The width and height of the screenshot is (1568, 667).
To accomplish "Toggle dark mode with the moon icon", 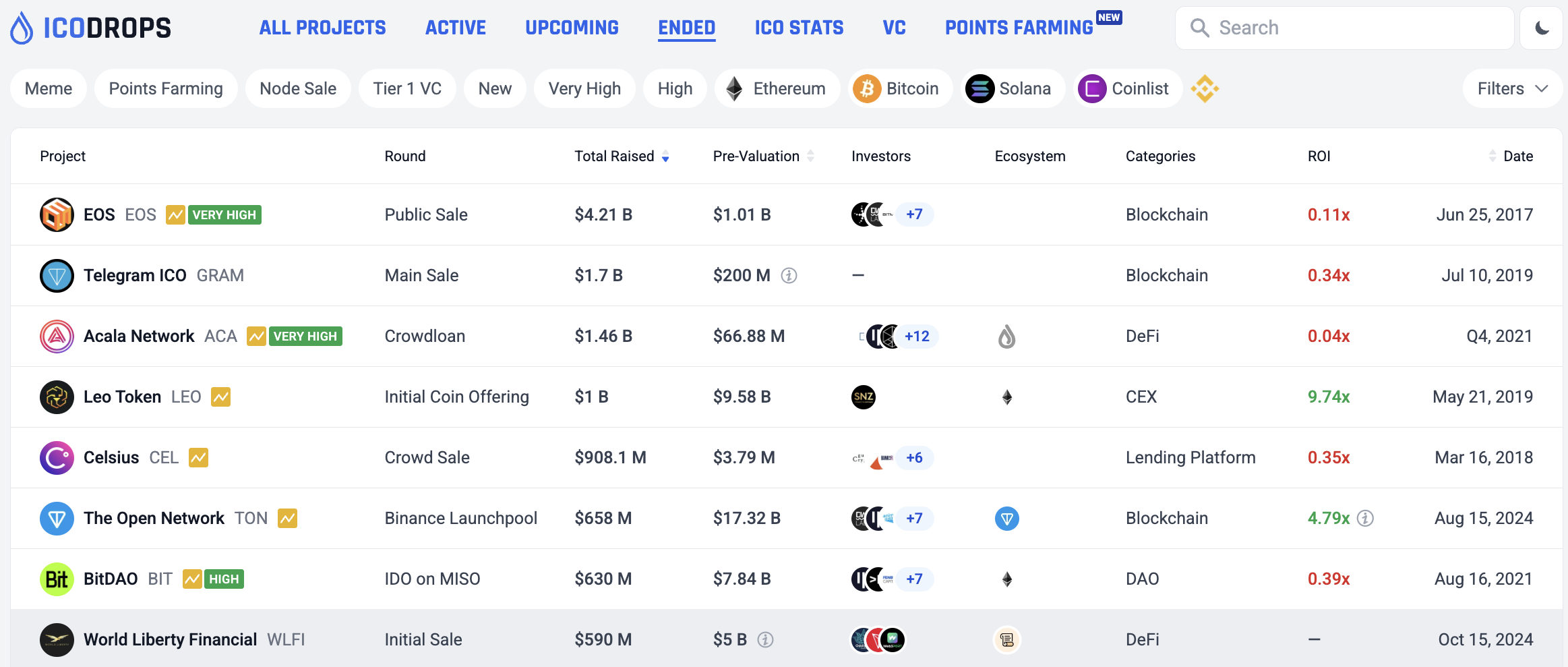I will 1541,28.
